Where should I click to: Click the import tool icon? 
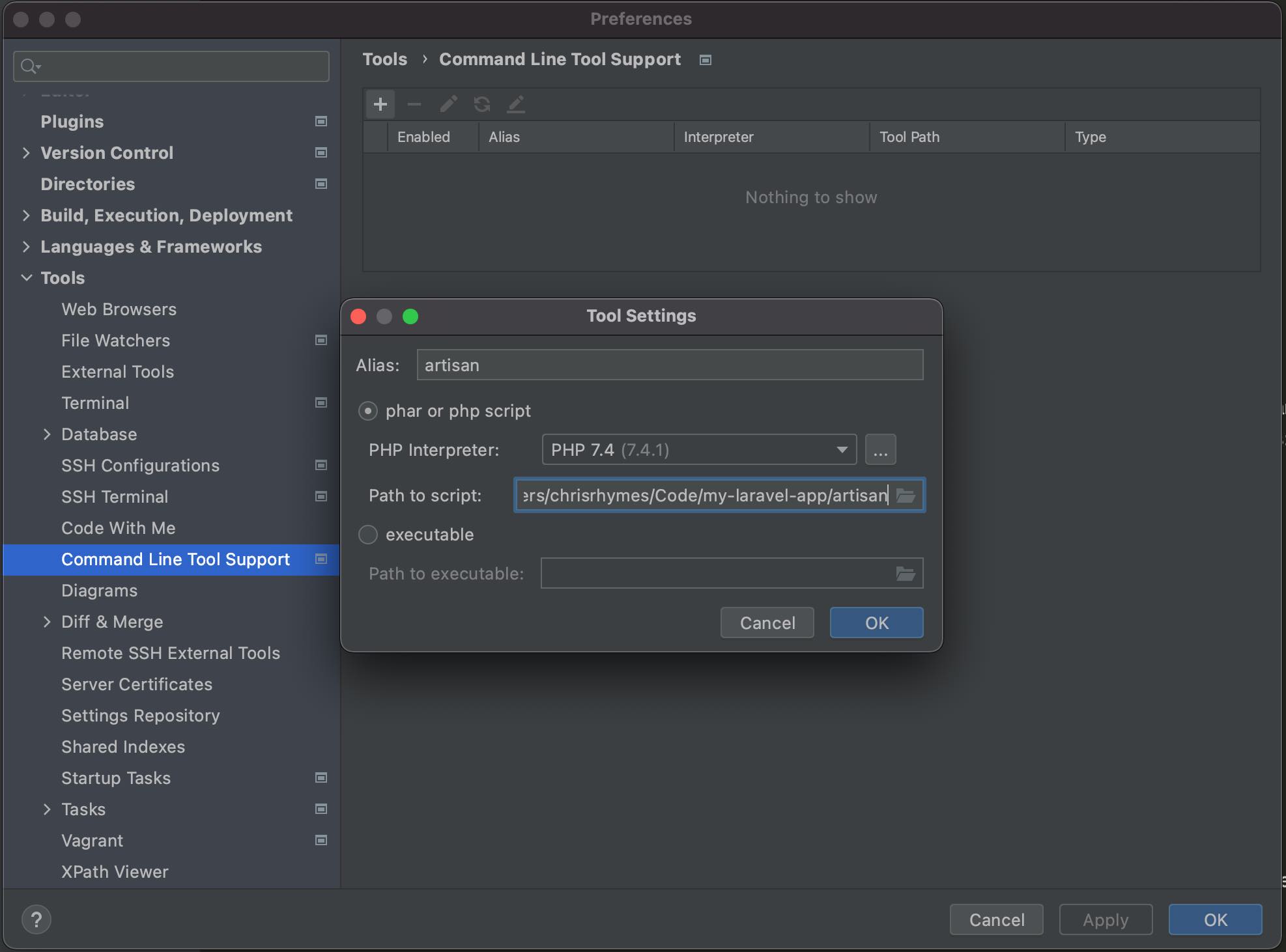point(516,104)
